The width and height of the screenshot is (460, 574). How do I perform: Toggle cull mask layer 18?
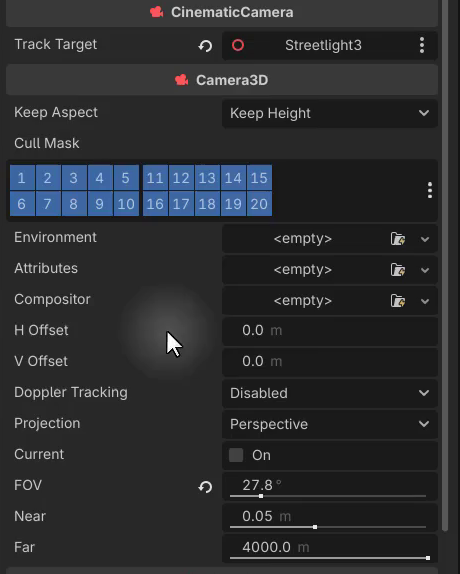click(x=207, y=204)
